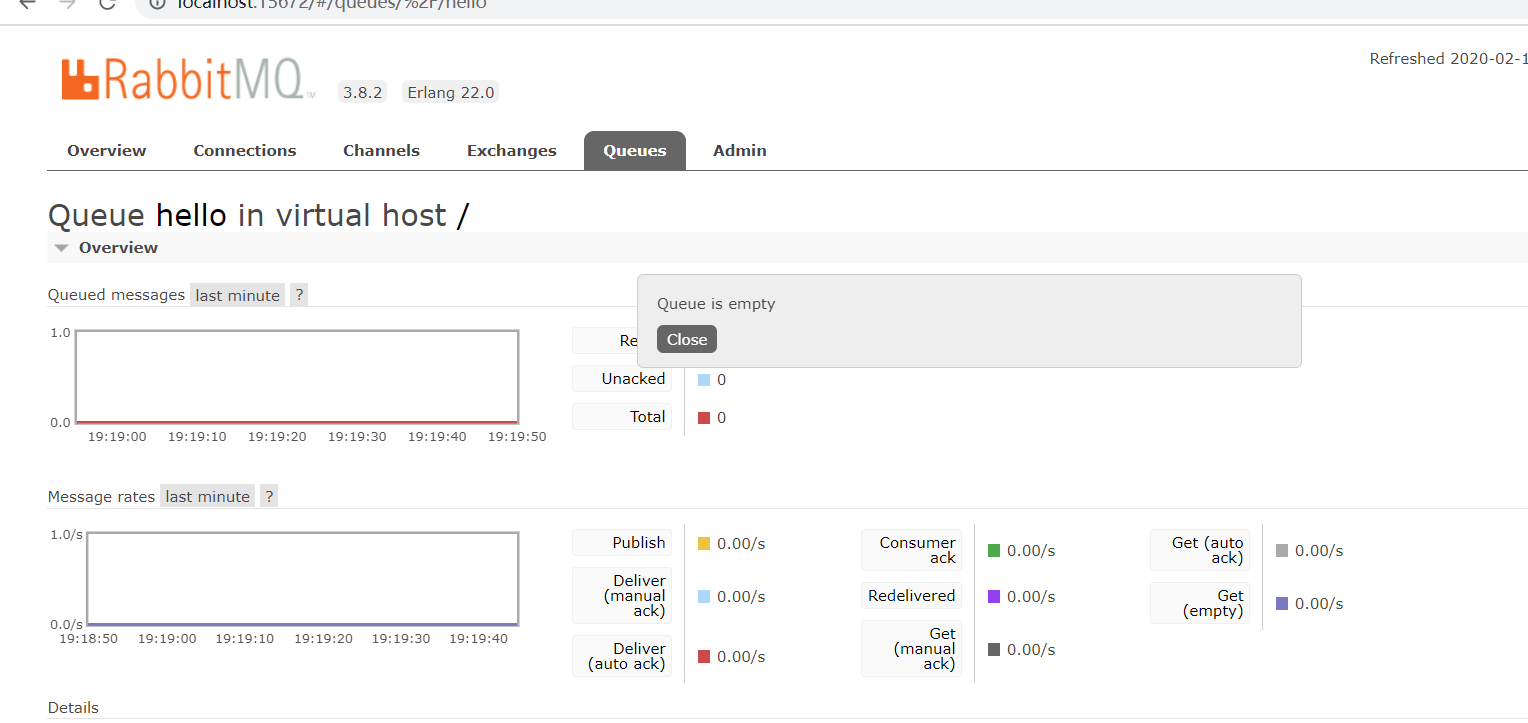Image resolution: width=1528 pixels, height=723 pixels.
Task: Open the Admin tab
Action: point(740,151)
